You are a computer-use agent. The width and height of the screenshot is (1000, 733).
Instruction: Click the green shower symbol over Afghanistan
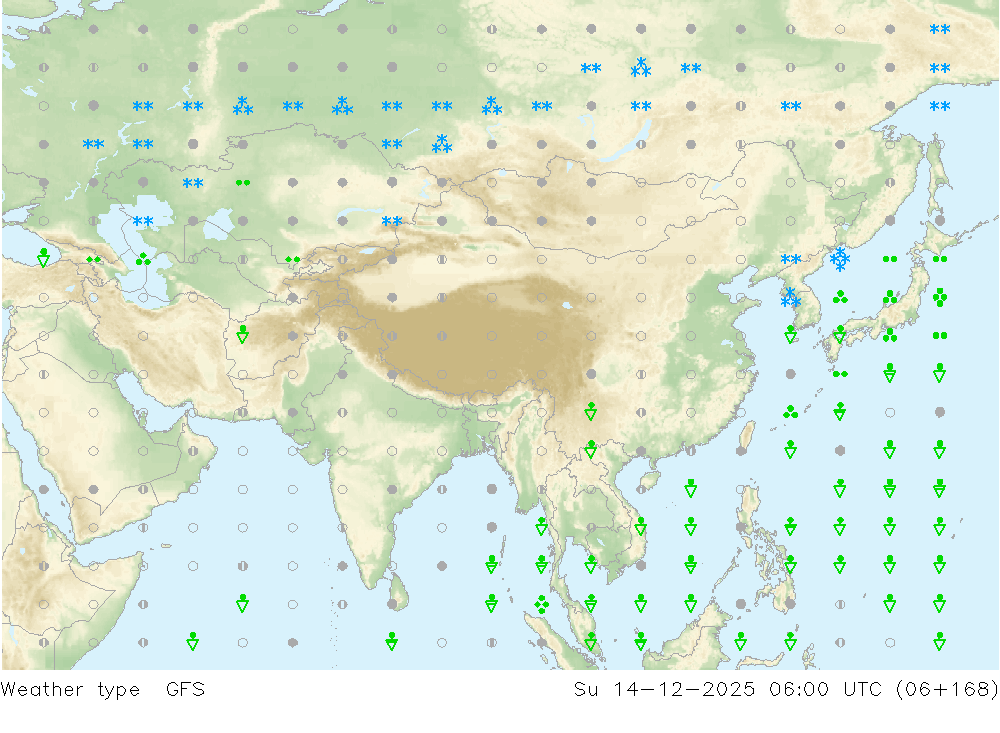click(x=242, y=334)
